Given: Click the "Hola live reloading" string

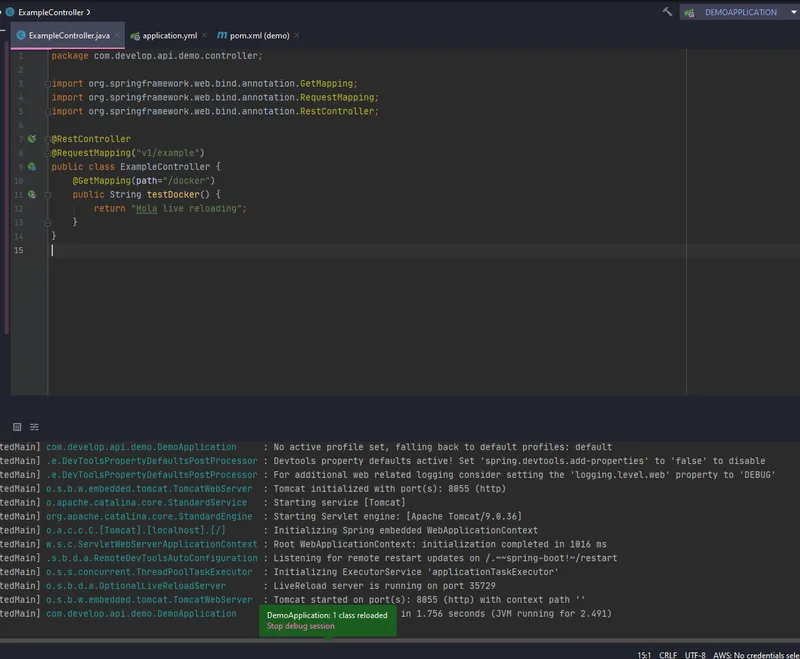Looking at the screenshot, I should (186, 209).
